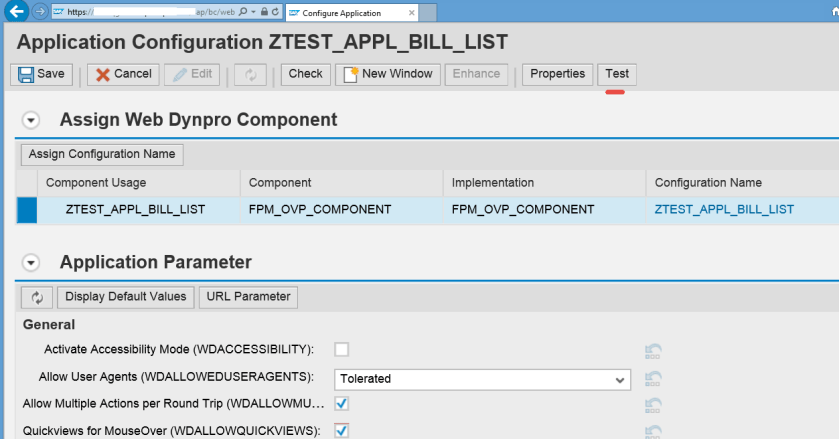Uncheck Allow Multiple Actions per Round Trip
Viewport: 839px width, 439px height.
(341, 403)
